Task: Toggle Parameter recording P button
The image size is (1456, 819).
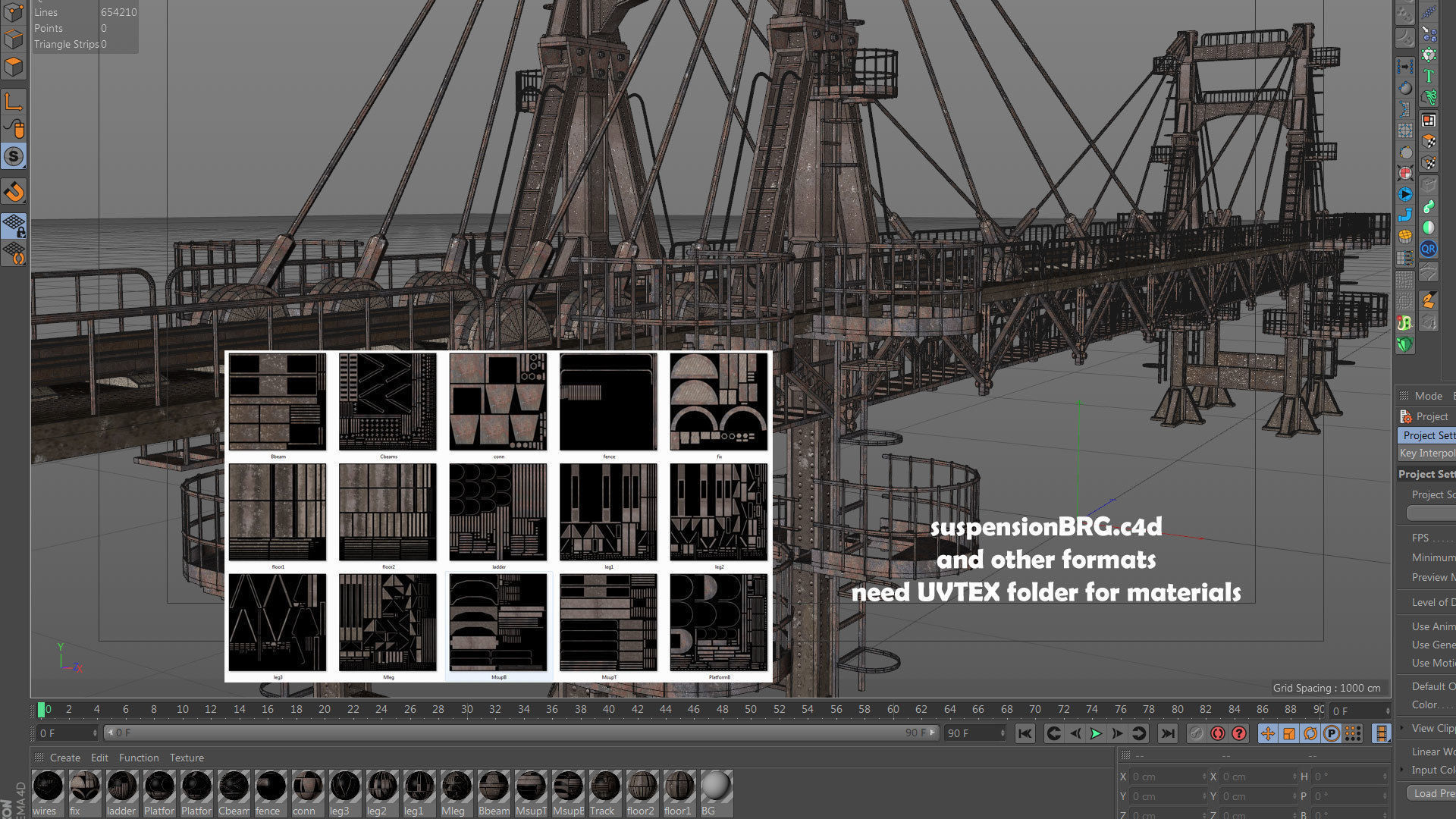Action: 1332,733
